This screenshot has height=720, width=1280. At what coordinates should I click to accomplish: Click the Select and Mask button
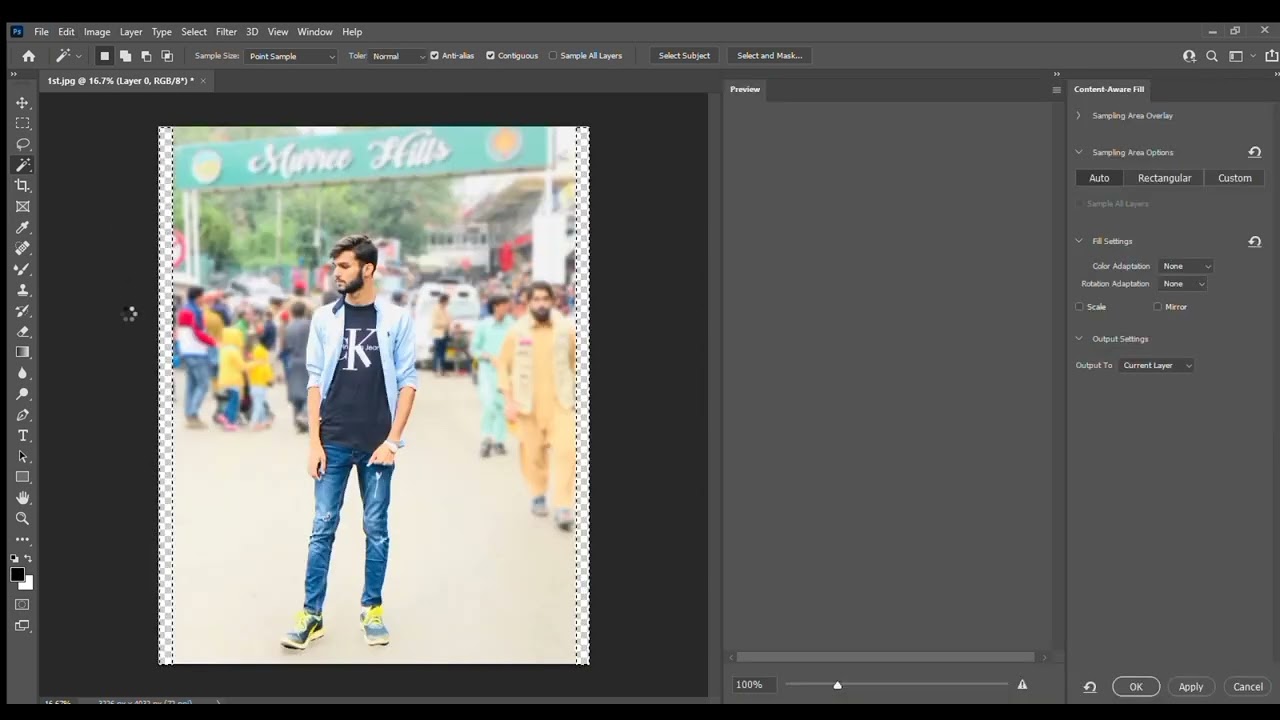tap(770, 56)
